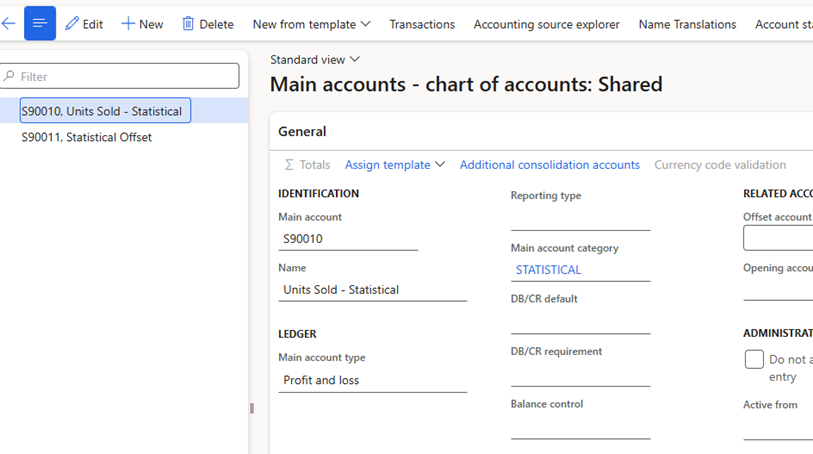Open Additional consolidation accounts link
Viewport: 813px width, 454px height.
[x=550, y=165]
